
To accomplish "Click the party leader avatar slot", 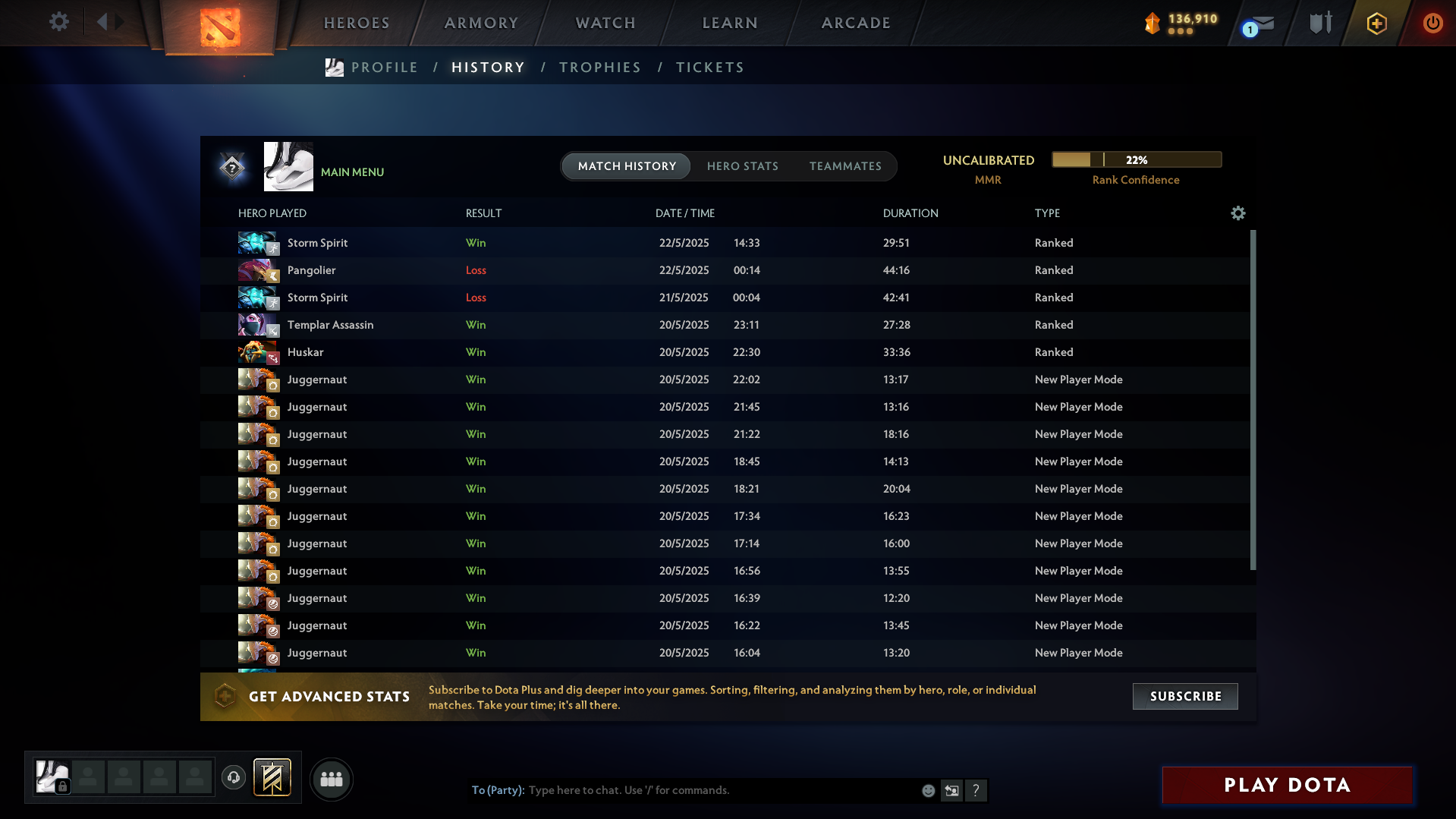I will pyautogui.click(x=53, y=777).
